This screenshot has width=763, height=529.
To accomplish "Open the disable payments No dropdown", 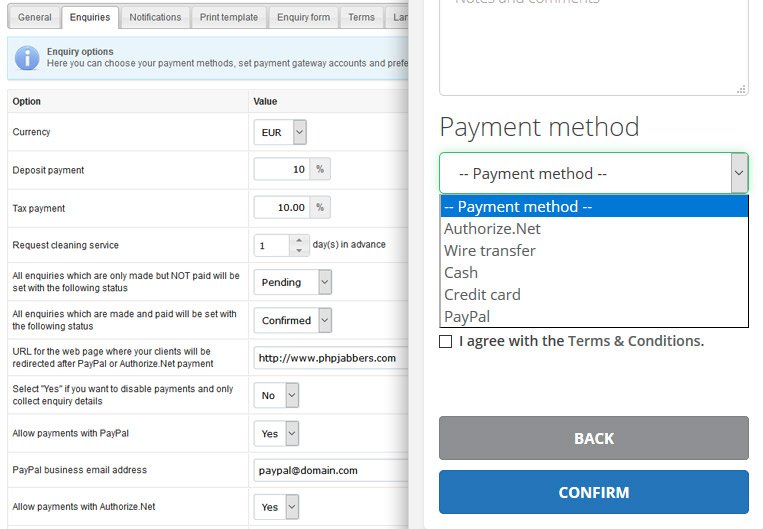I will 276,395.
